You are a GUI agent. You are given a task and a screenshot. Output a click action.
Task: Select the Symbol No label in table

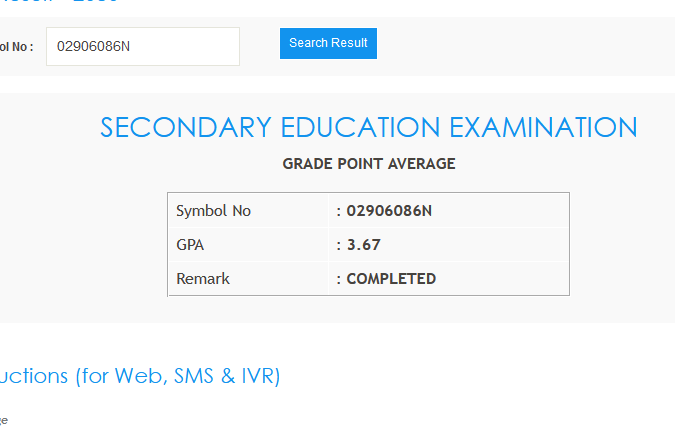pyautogui.click(x=213, y=211)
